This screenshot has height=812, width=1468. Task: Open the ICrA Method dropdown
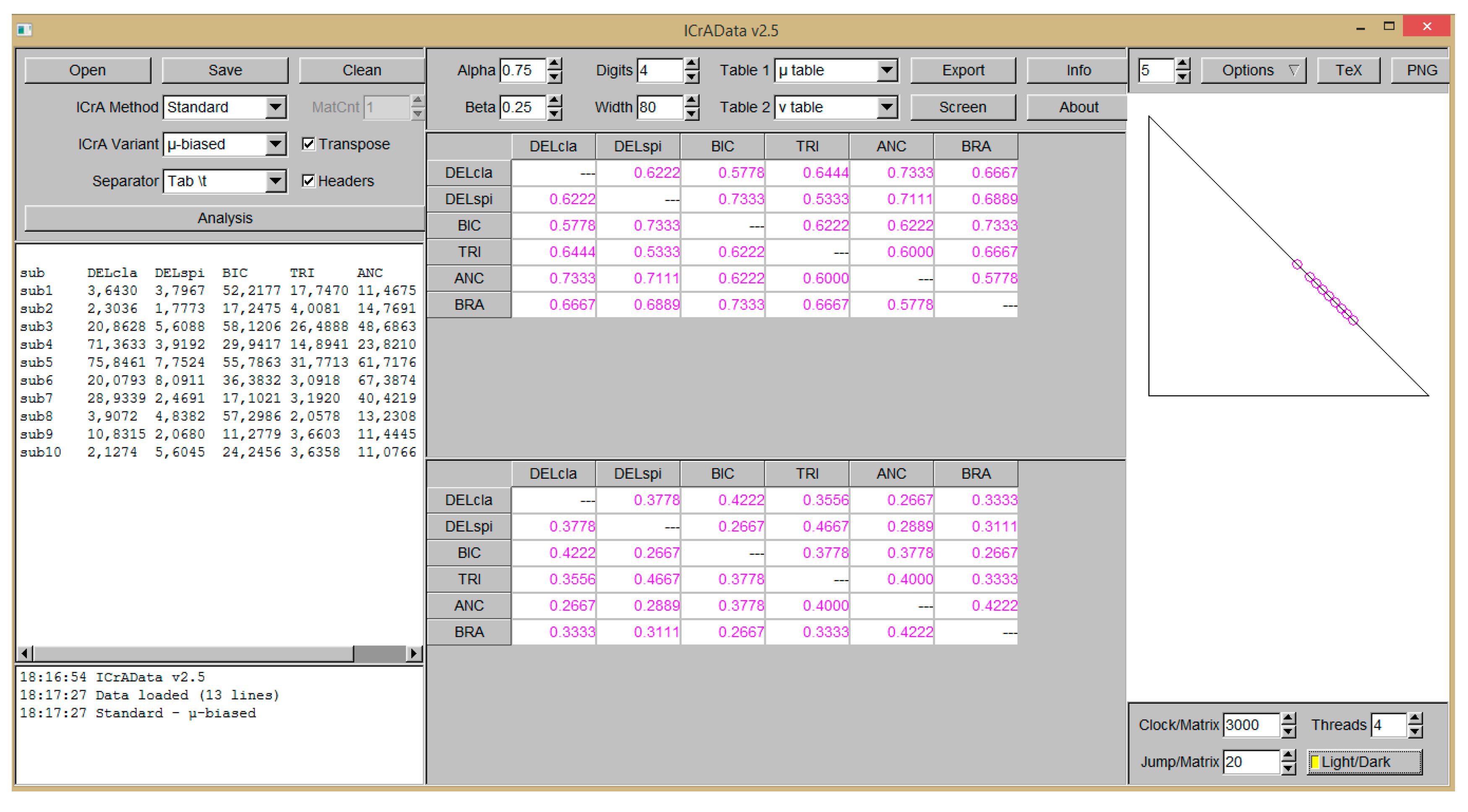coord(275,107)
